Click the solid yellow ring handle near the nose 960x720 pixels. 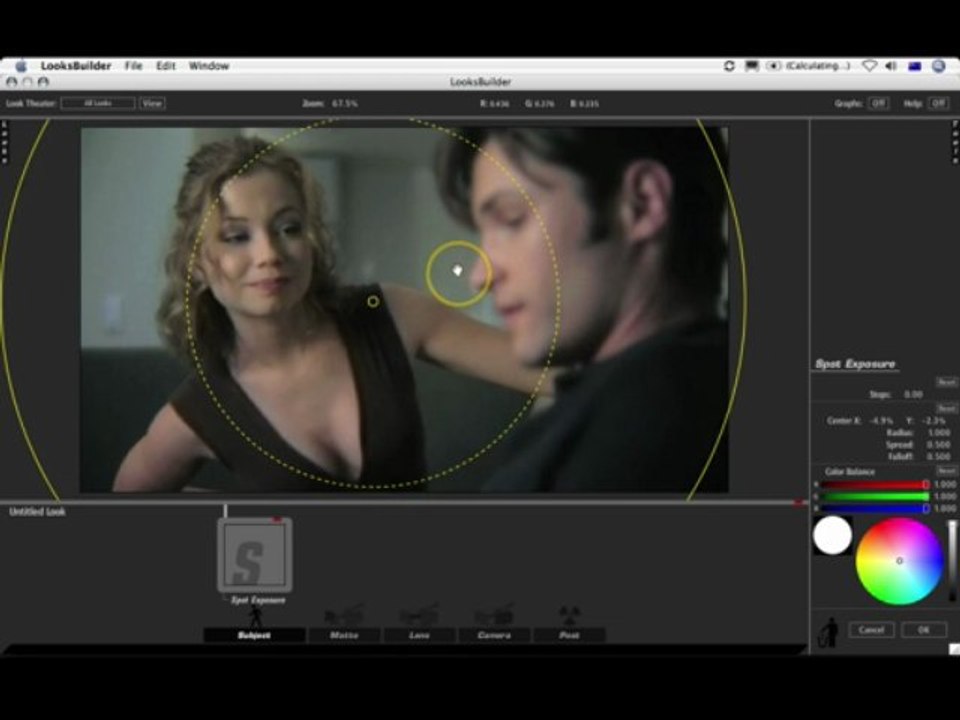pyautogui.click(x=458, y=274)
